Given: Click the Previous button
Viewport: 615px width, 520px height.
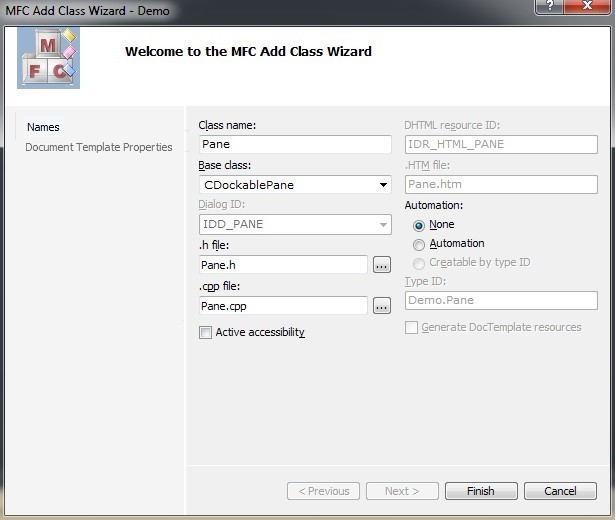Looking at the screenshot, I should 323,491.
